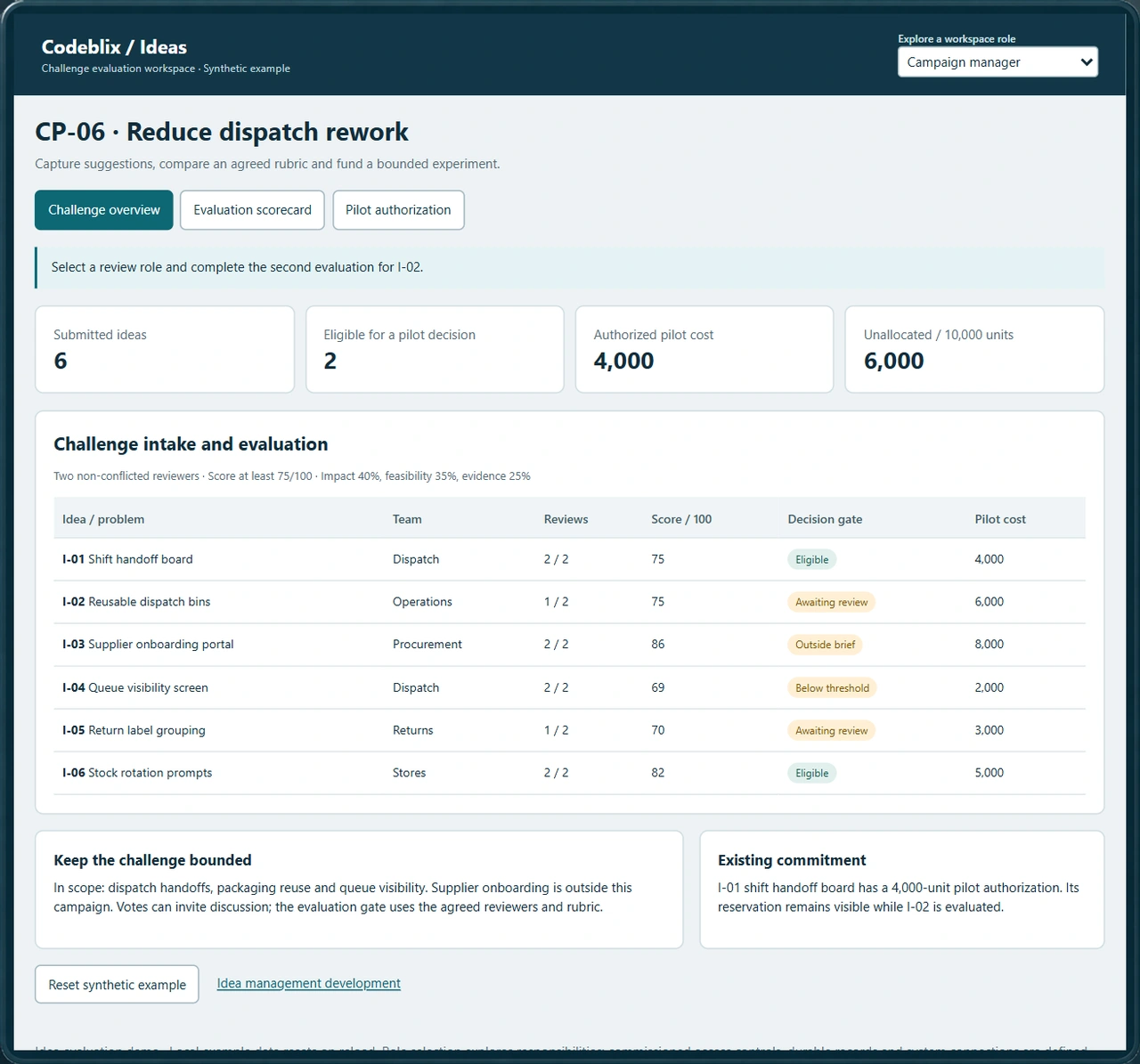Viewport: 1140px width, 1064px height.
Task: Click the Stores team cell
Action: (410, 773)
